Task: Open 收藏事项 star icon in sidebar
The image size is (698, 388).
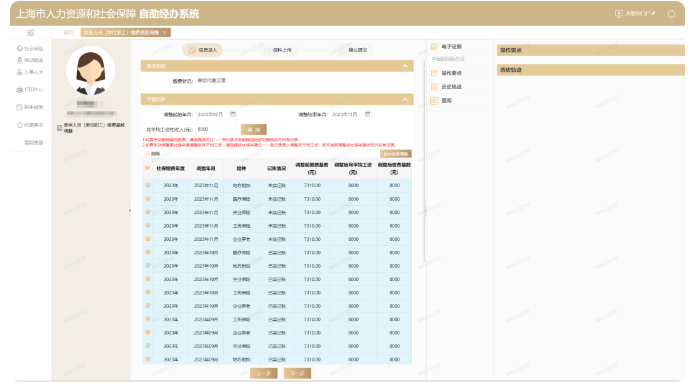Action: [19, 125]
